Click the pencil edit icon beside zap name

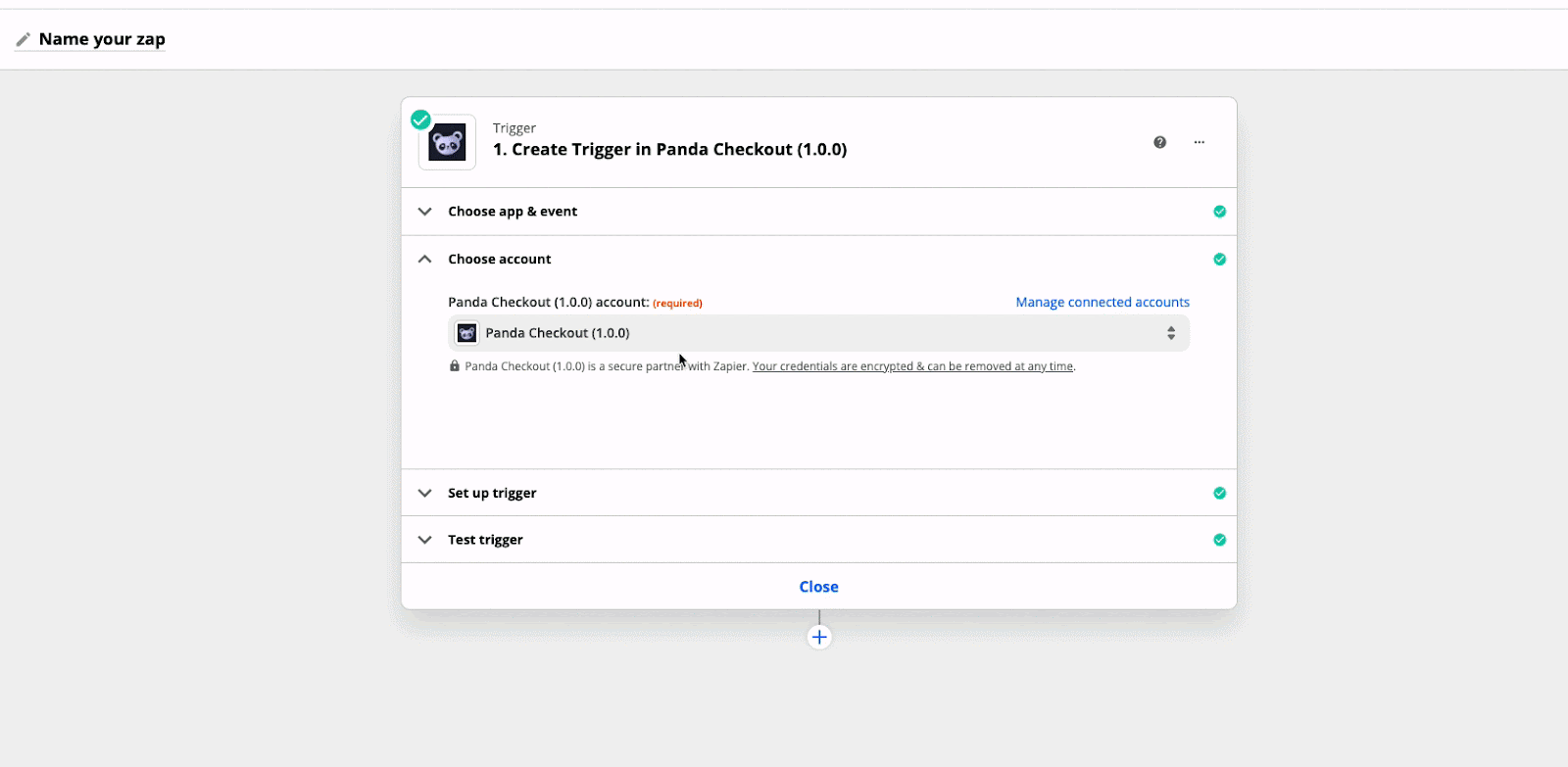coord(23,40)
